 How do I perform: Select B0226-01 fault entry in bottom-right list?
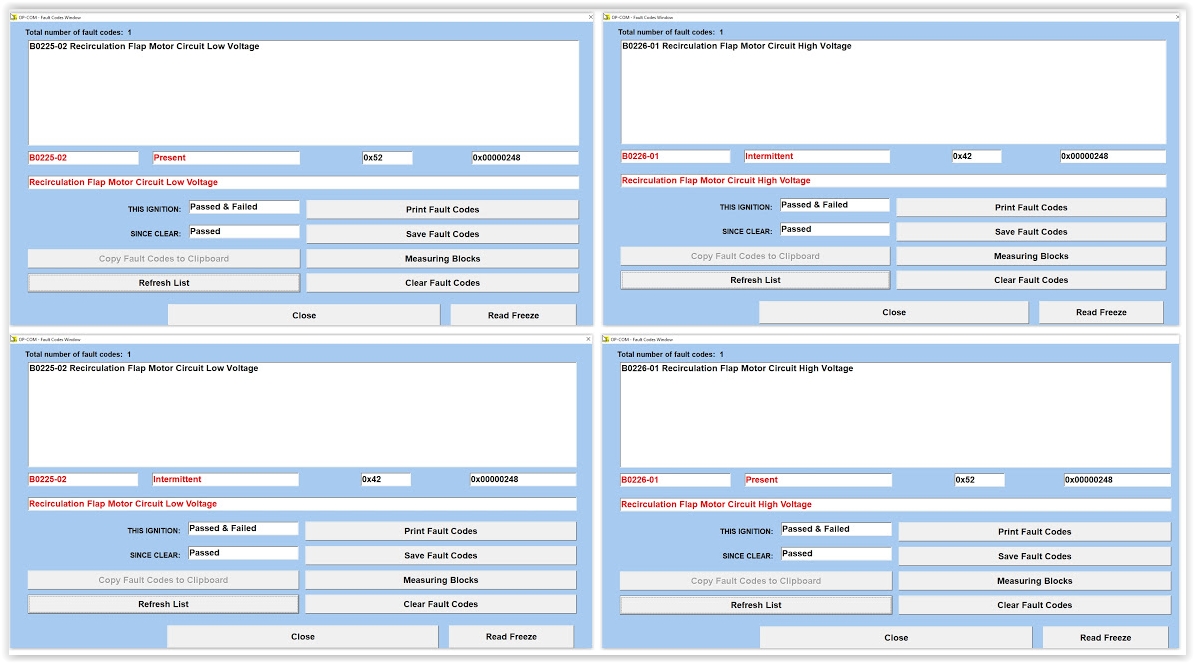coord(737,369)
